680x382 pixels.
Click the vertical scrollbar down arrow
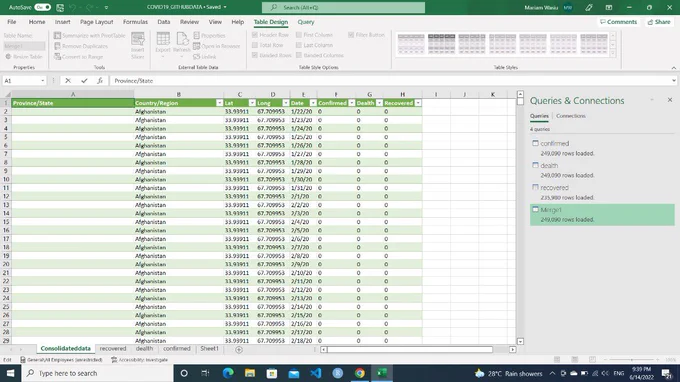(x=520, y=341)
